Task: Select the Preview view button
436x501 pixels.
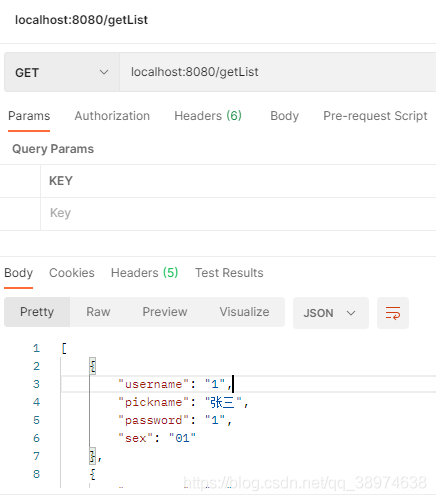Action: tap(165, 312)
